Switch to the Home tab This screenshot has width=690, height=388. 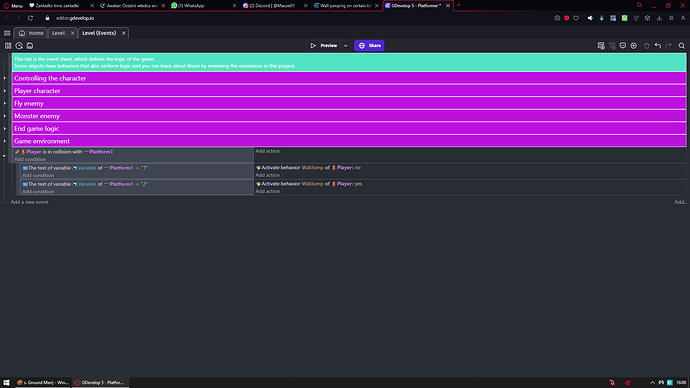(x=31, y=33)
